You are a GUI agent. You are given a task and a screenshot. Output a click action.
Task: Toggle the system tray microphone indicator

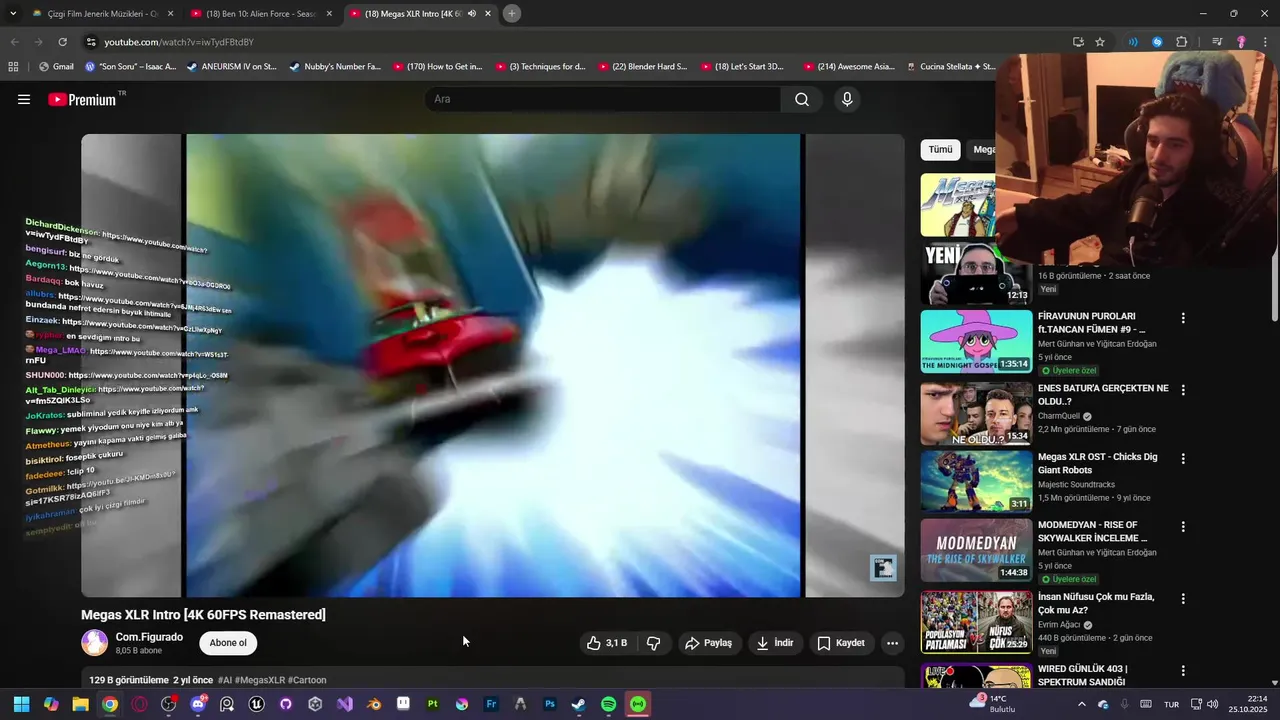coord(1125,704)
